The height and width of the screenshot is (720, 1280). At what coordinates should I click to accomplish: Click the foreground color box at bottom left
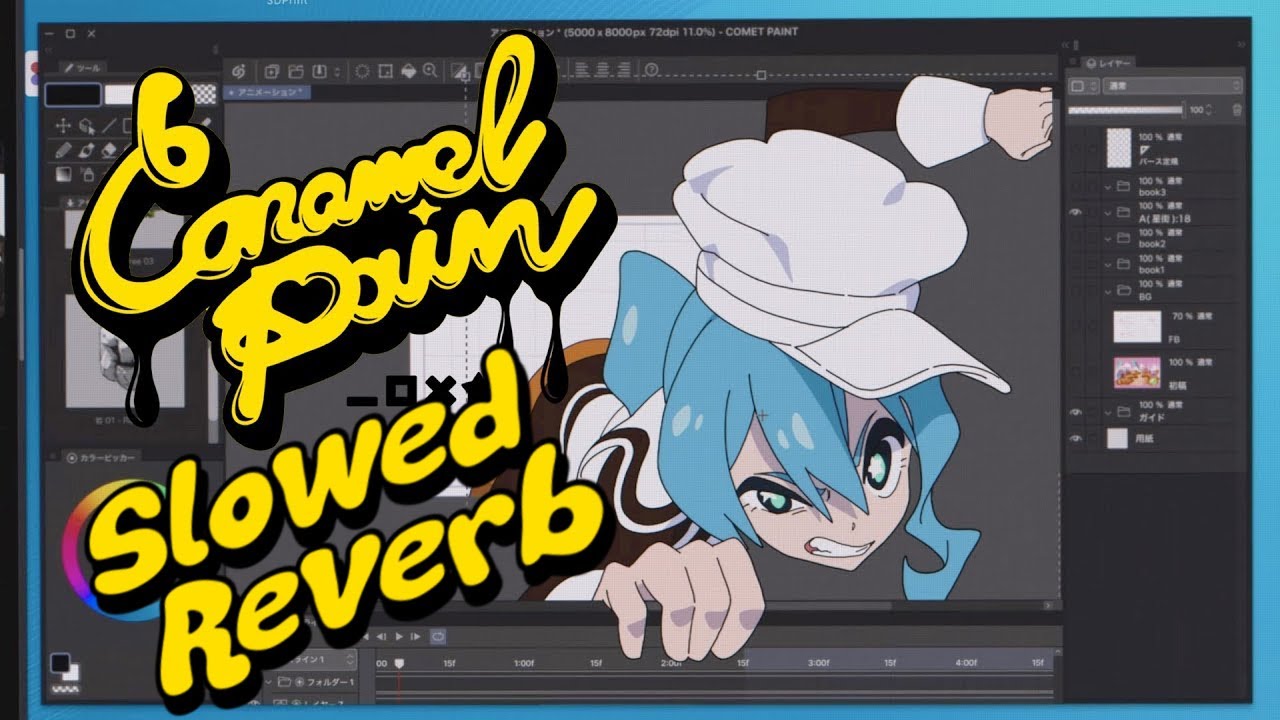pyautogui.click(x=60, y=662)
